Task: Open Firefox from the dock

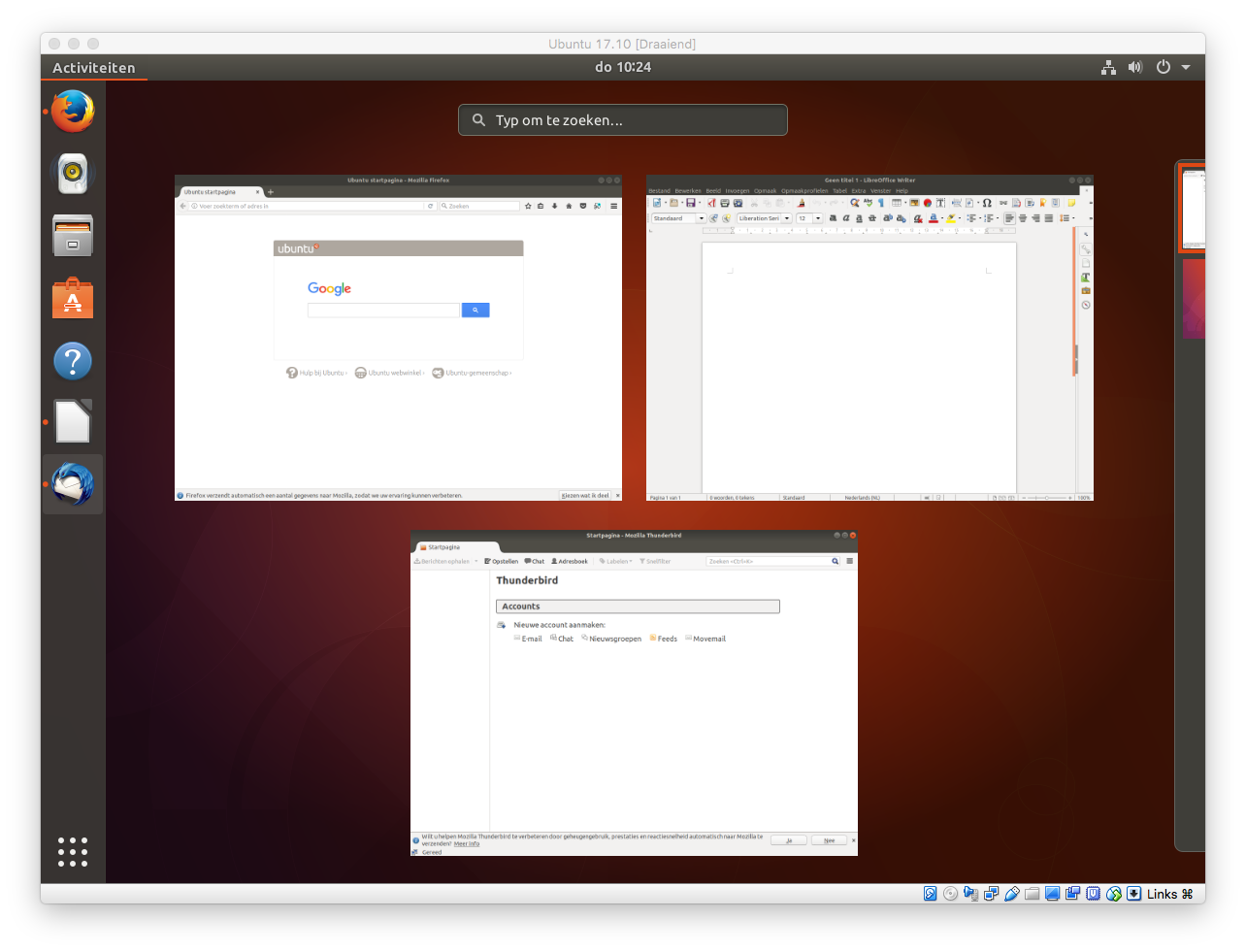Action: [x=73, y=112]
